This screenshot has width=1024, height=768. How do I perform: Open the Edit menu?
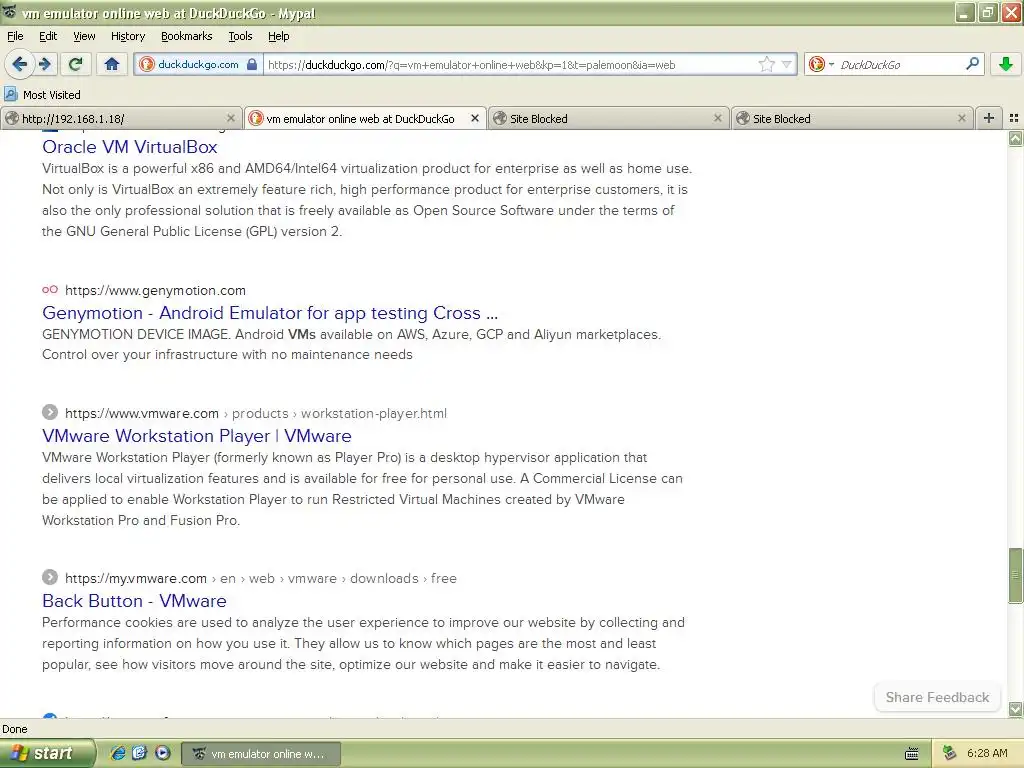tap(48, 36)
